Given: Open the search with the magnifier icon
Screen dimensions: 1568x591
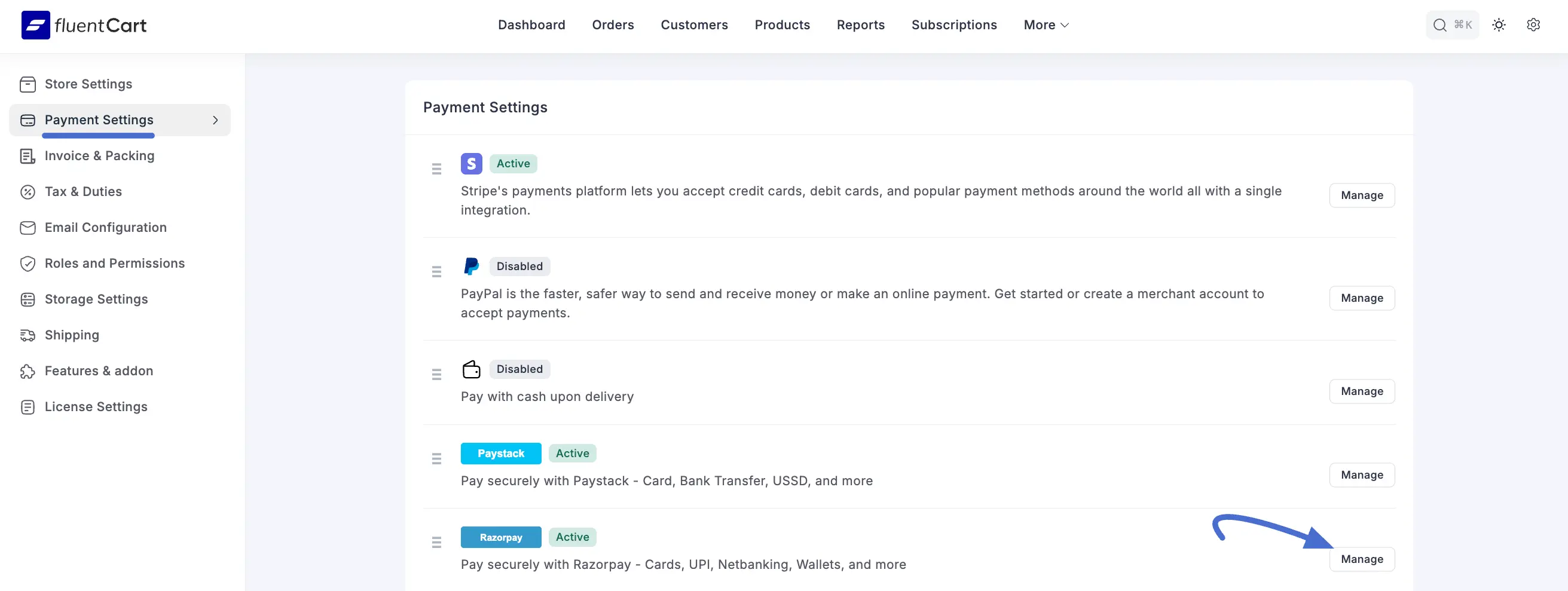Looking at the screenshot, I should [1439, 25].
